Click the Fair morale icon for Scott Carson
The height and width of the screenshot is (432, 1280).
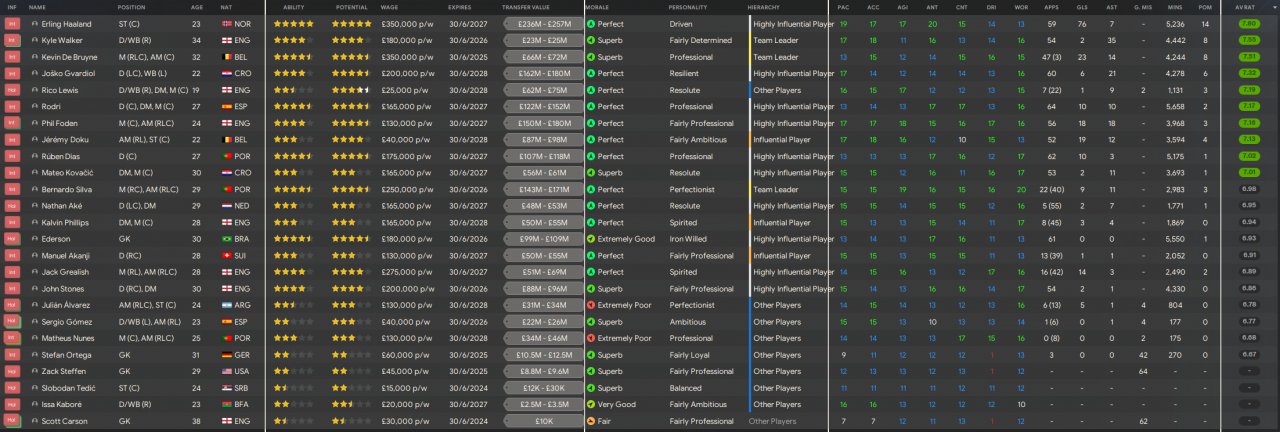(591, 421)
